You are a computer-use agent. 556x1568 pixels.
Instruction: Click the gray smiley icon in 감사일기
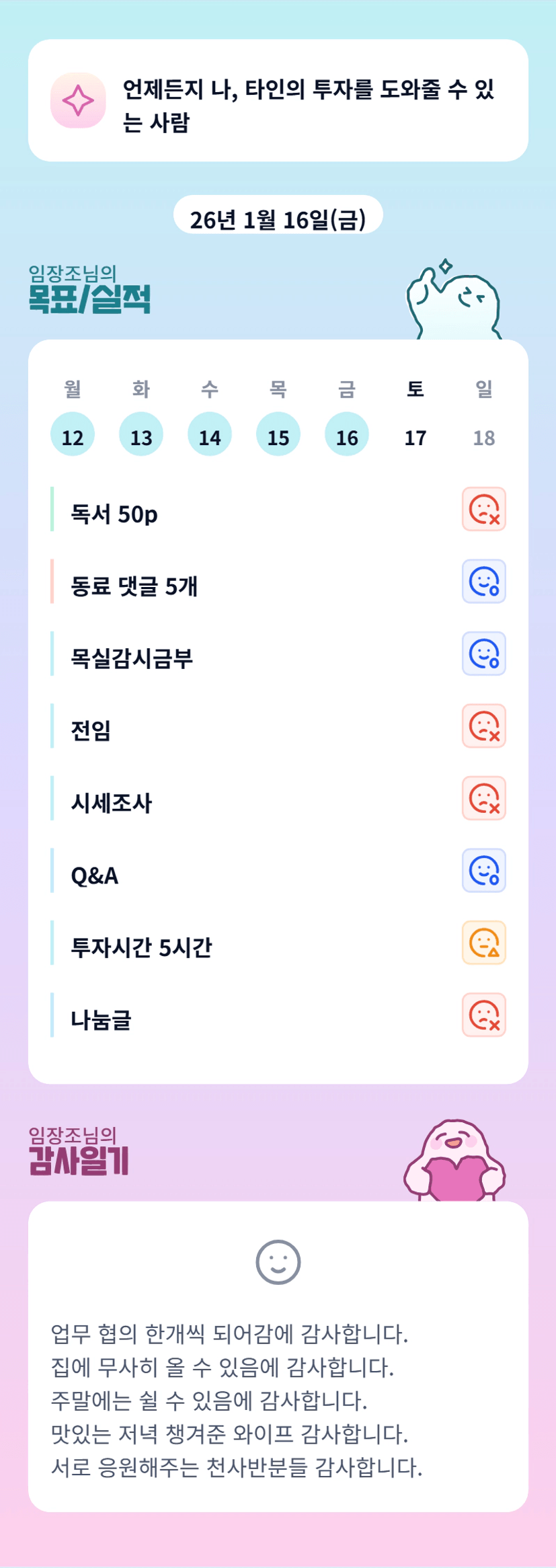pyautogui.click(x=278, y=1262)
